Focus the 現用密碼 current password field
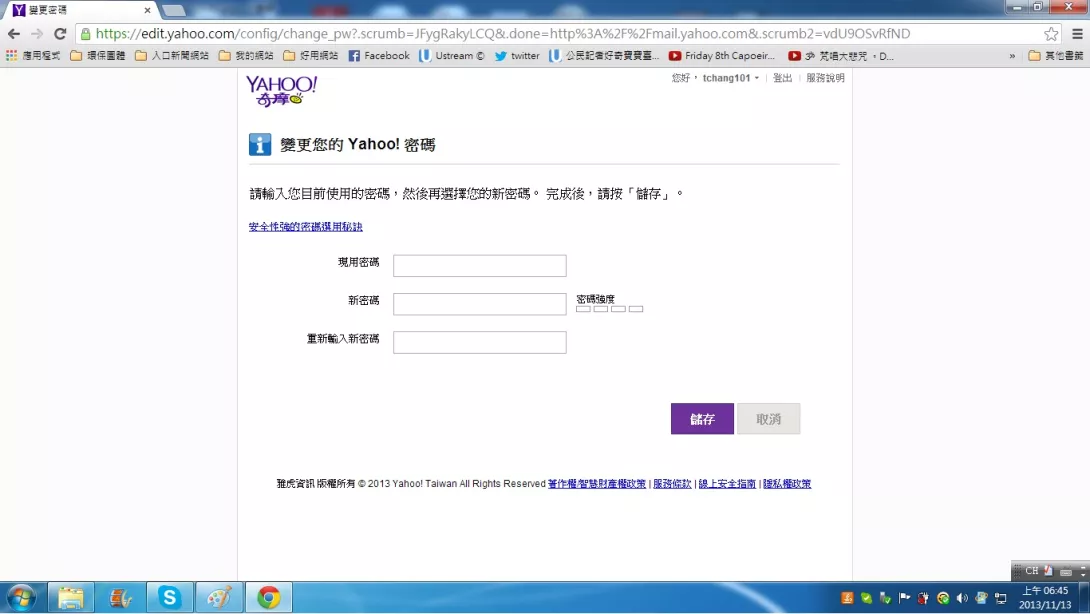 pos(480,266)
